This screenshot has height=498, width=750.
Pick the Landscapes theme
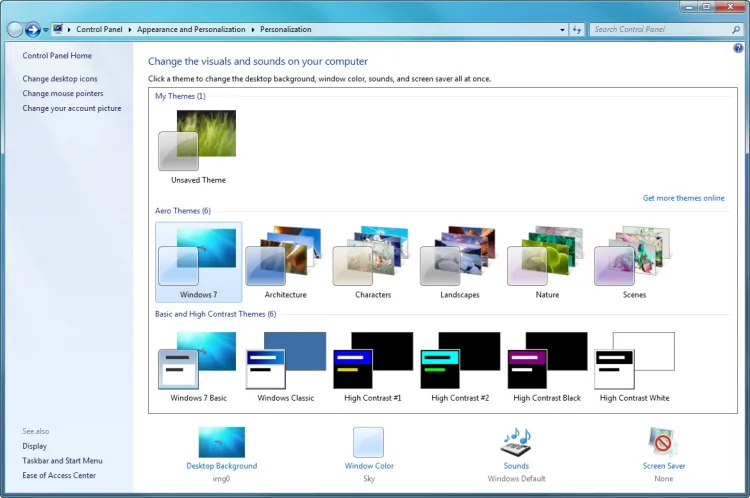coord(460,262)
